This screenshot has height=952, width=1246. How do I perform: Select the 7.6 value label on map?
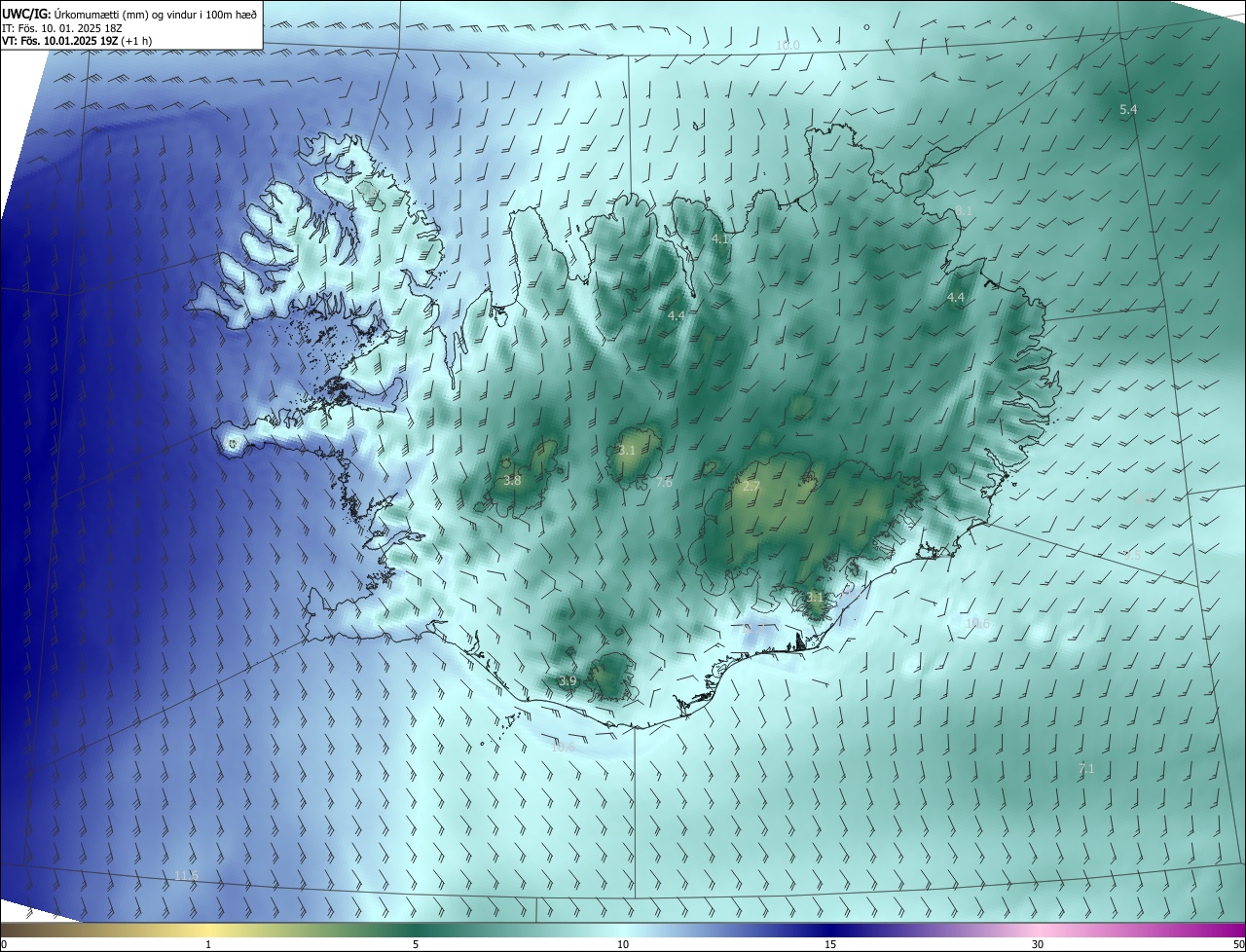(x=663, y=483)
